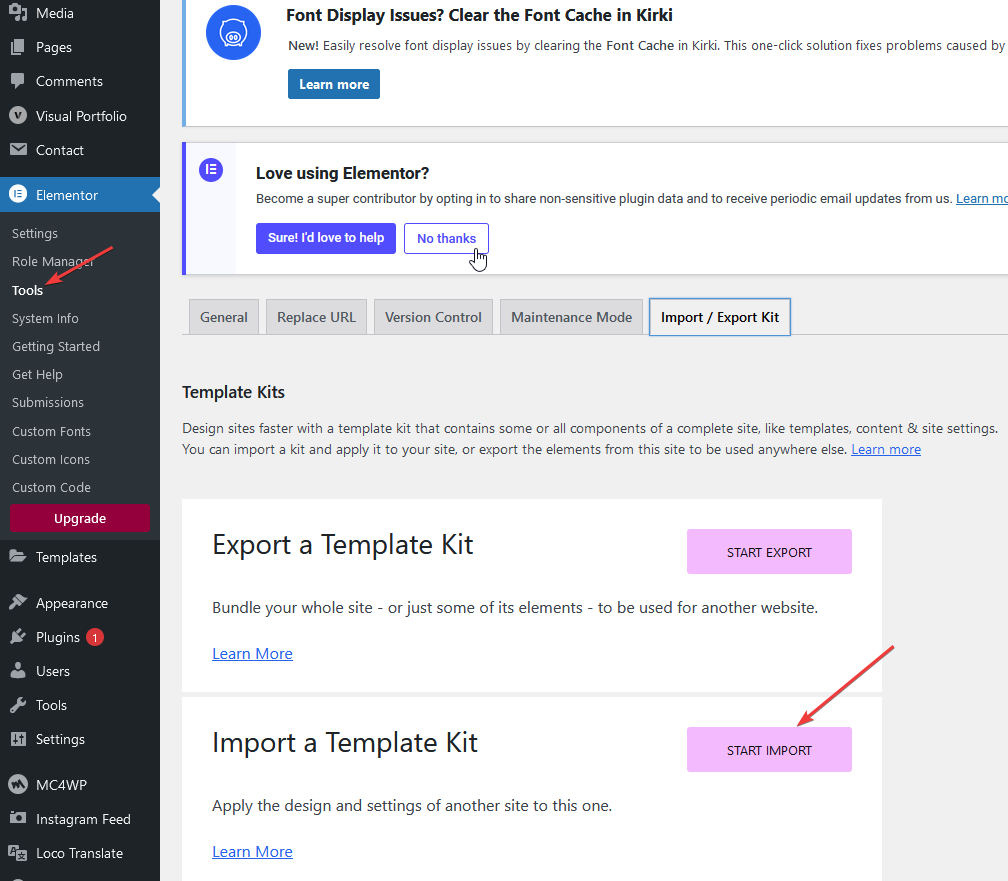Viewport: 1008px width, 881px height.
Task: Click the Plugins plug icon
Action: pyautogui.click(x=18, y=637)
